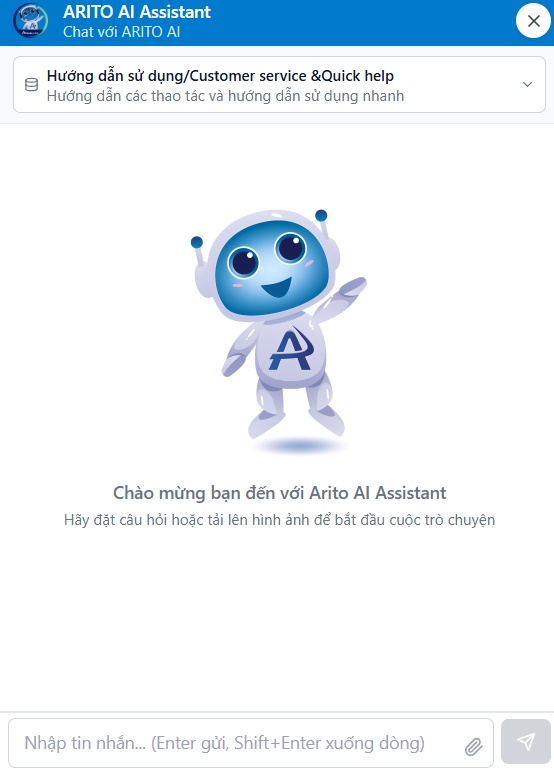Click the "A" logo on the robot's chest

[x=291, y=349]
